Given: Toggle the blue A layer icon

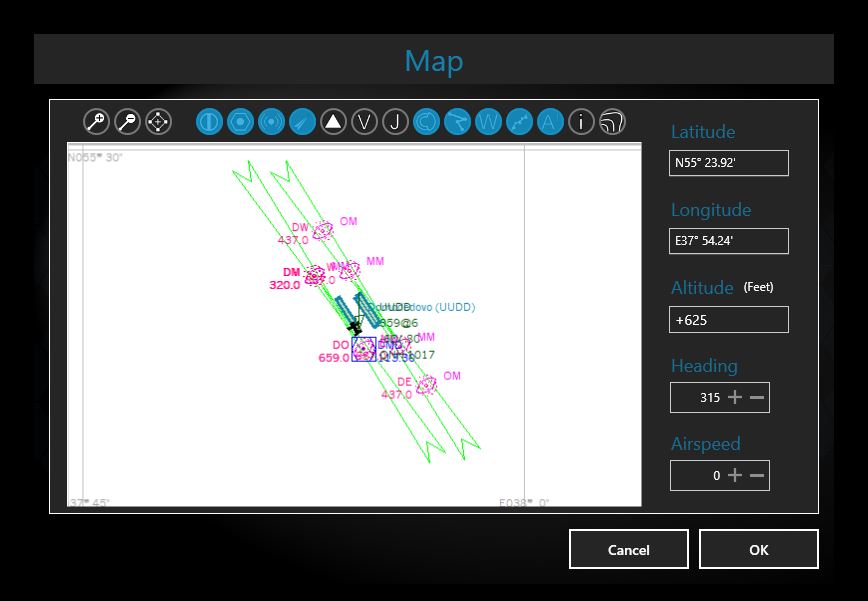Looking at the screenshot, I should [550, 122].
